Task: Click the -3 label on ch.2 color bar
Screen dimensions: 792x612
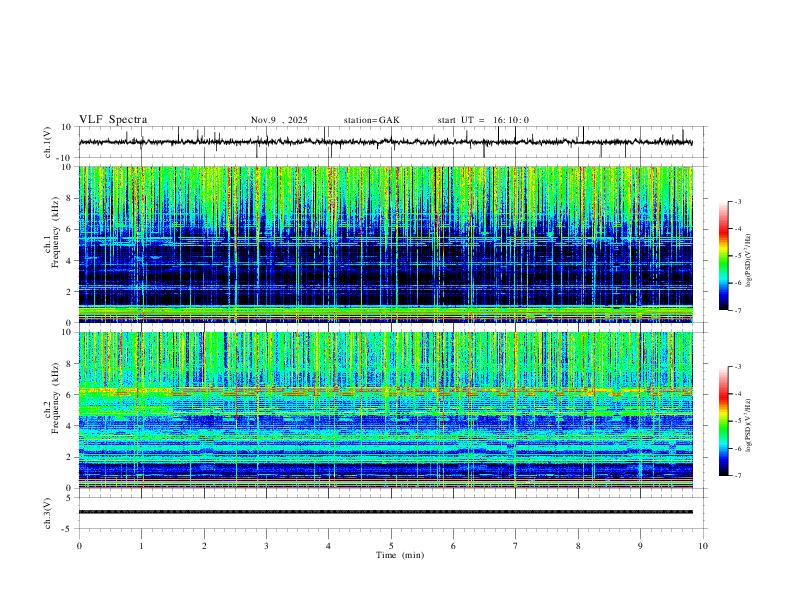Action: click(737, 367)
